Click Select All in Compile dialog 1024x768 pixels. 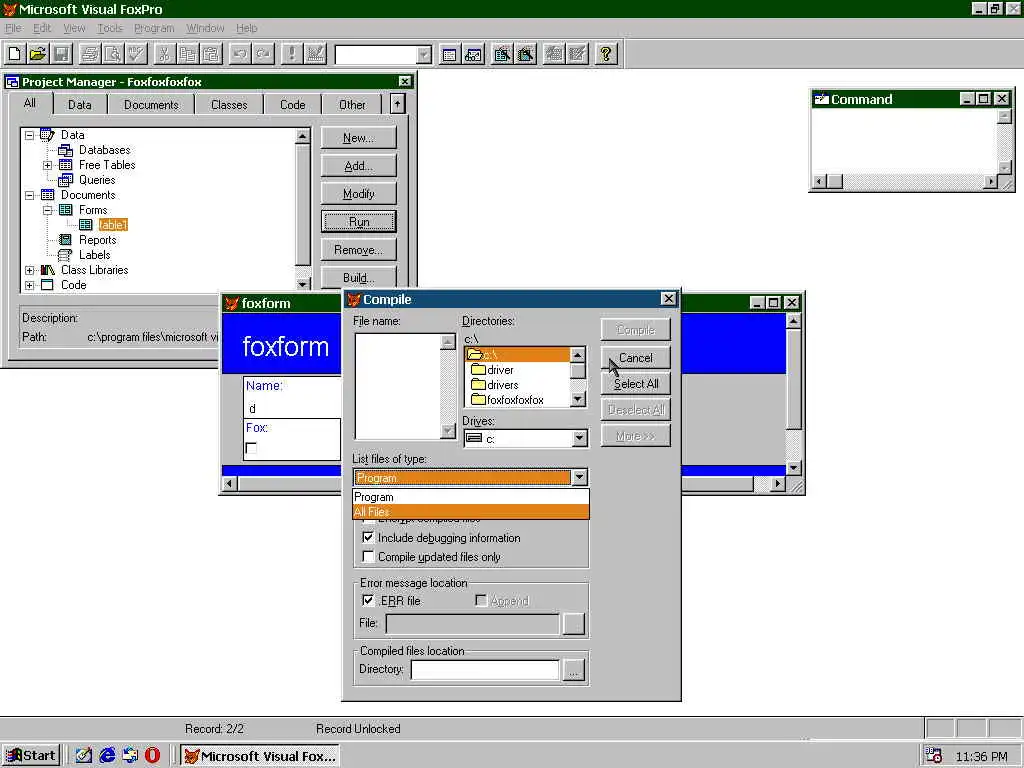pyautogui.click(x=635, y=384)
